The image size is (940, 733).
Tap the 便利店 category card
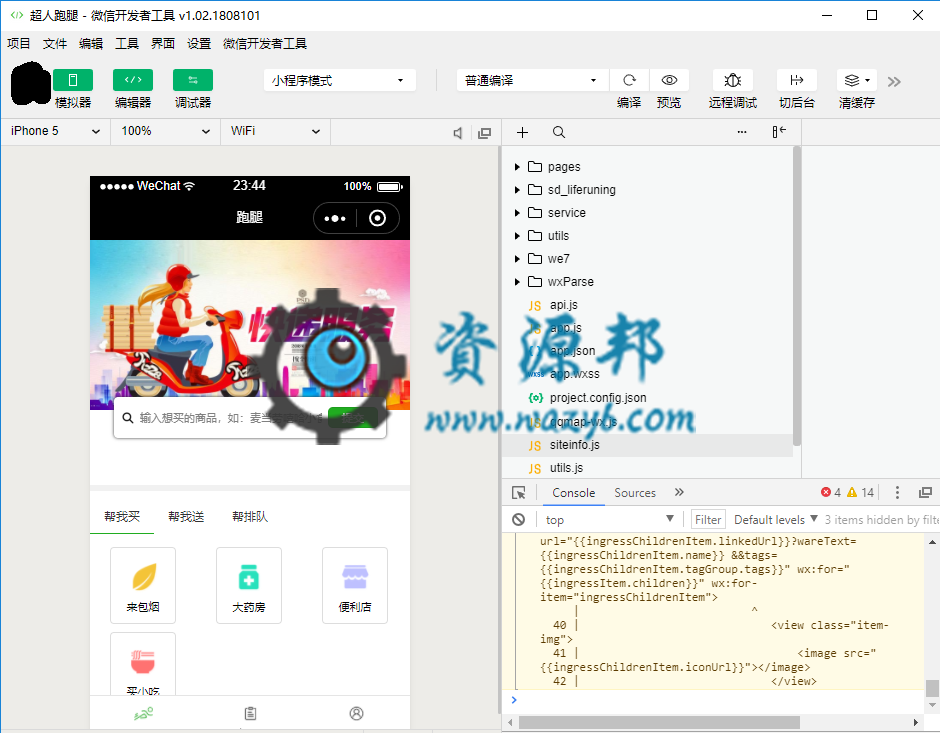click(x=355, y=586)
